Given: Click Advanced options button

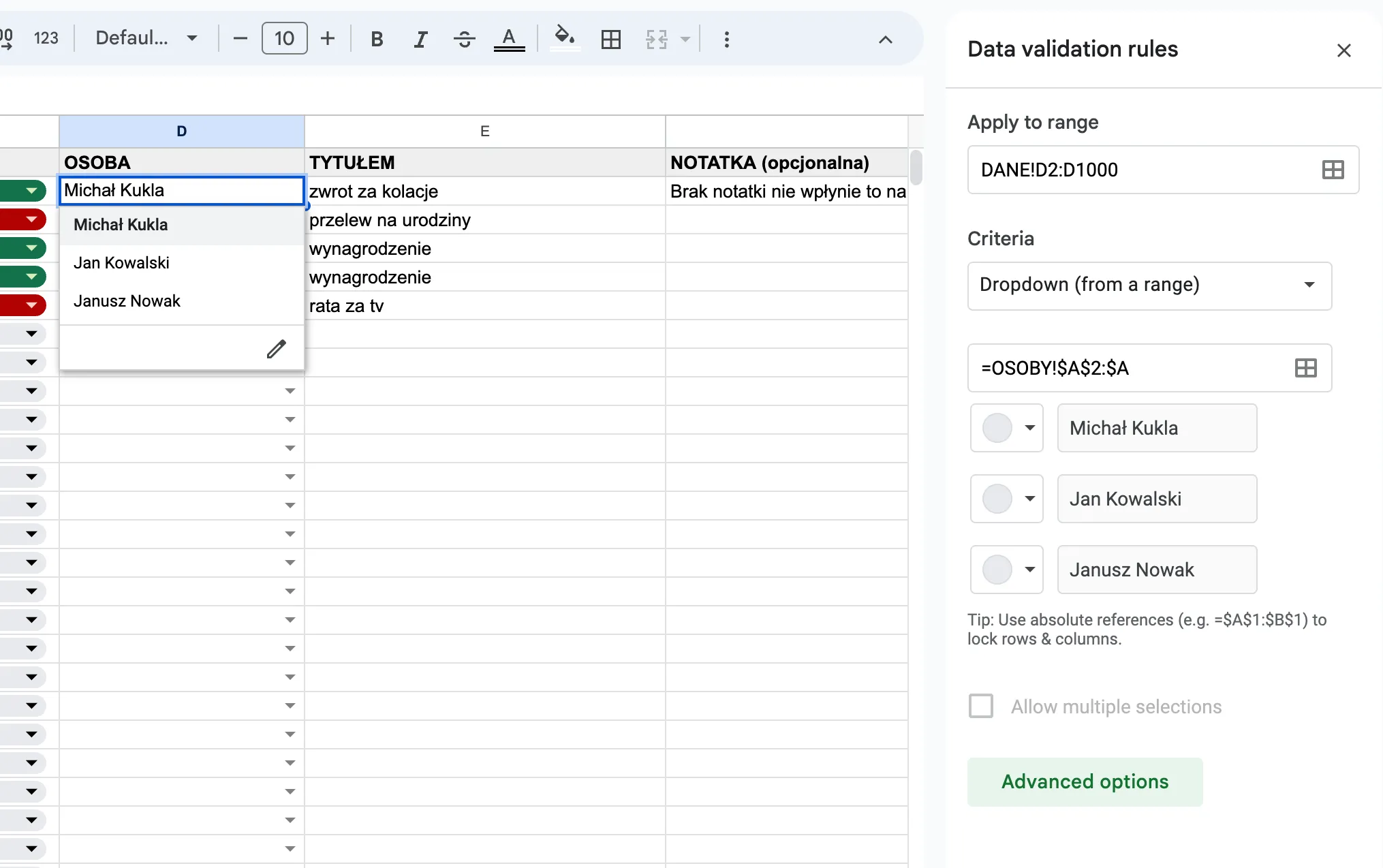Looking at the screenshot, I should [1085, 780].
